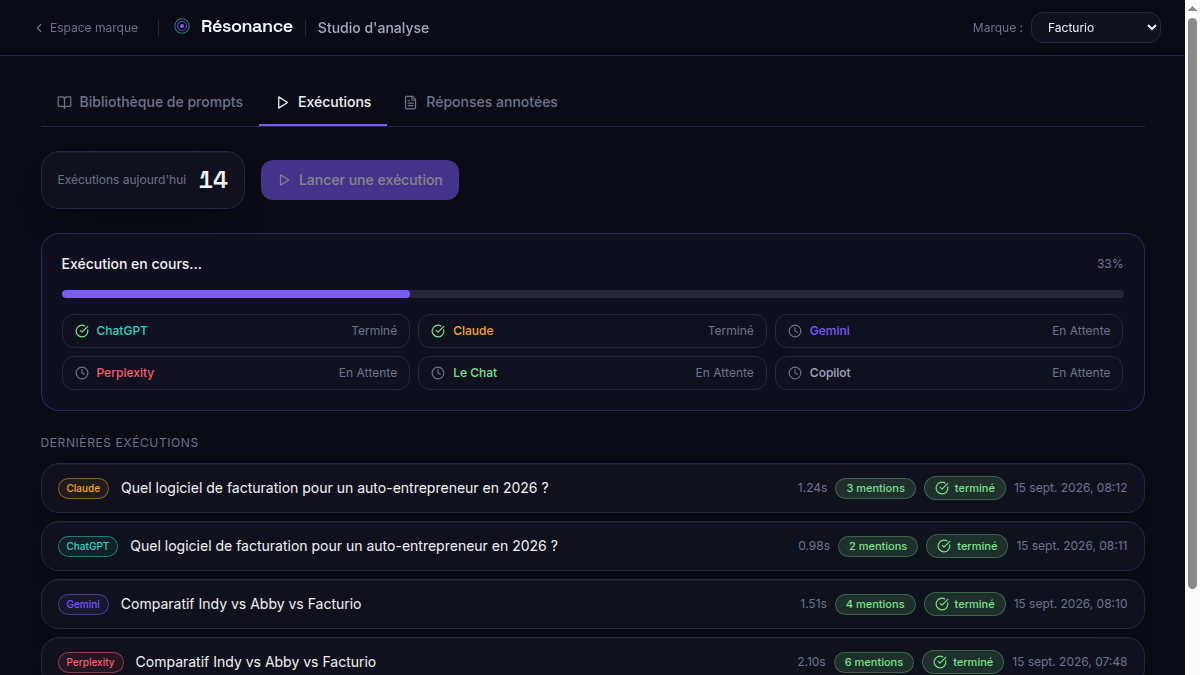Screen dimensions: 1200x675
Task: Open Perplexity's Comparatif Indy vs Abby row
Action: 593,657
